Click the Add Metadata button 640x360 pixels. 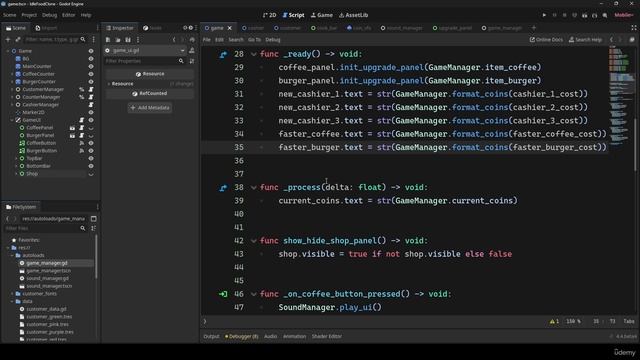150,108
